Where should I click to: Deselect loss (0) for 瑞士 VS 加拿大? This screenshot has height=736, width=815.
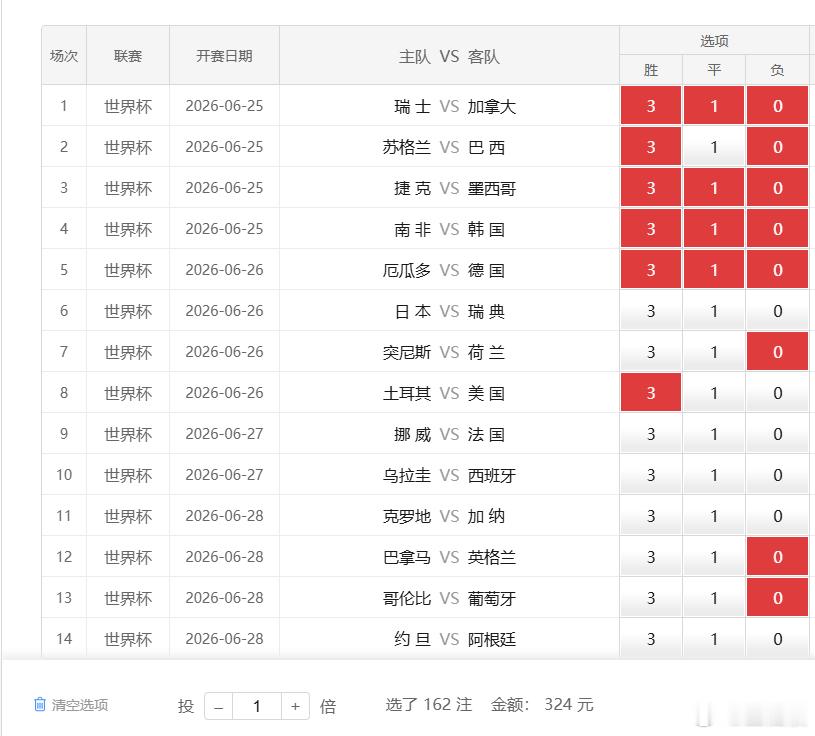click(778, 106)
